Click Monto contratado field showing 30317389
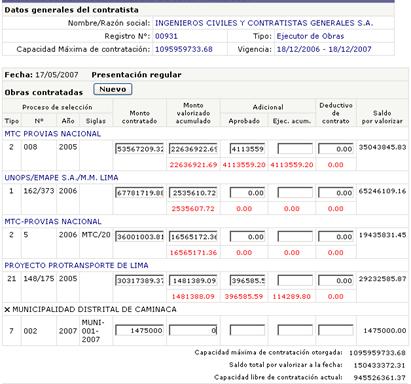The image size is (411, 384). point(140,280)
